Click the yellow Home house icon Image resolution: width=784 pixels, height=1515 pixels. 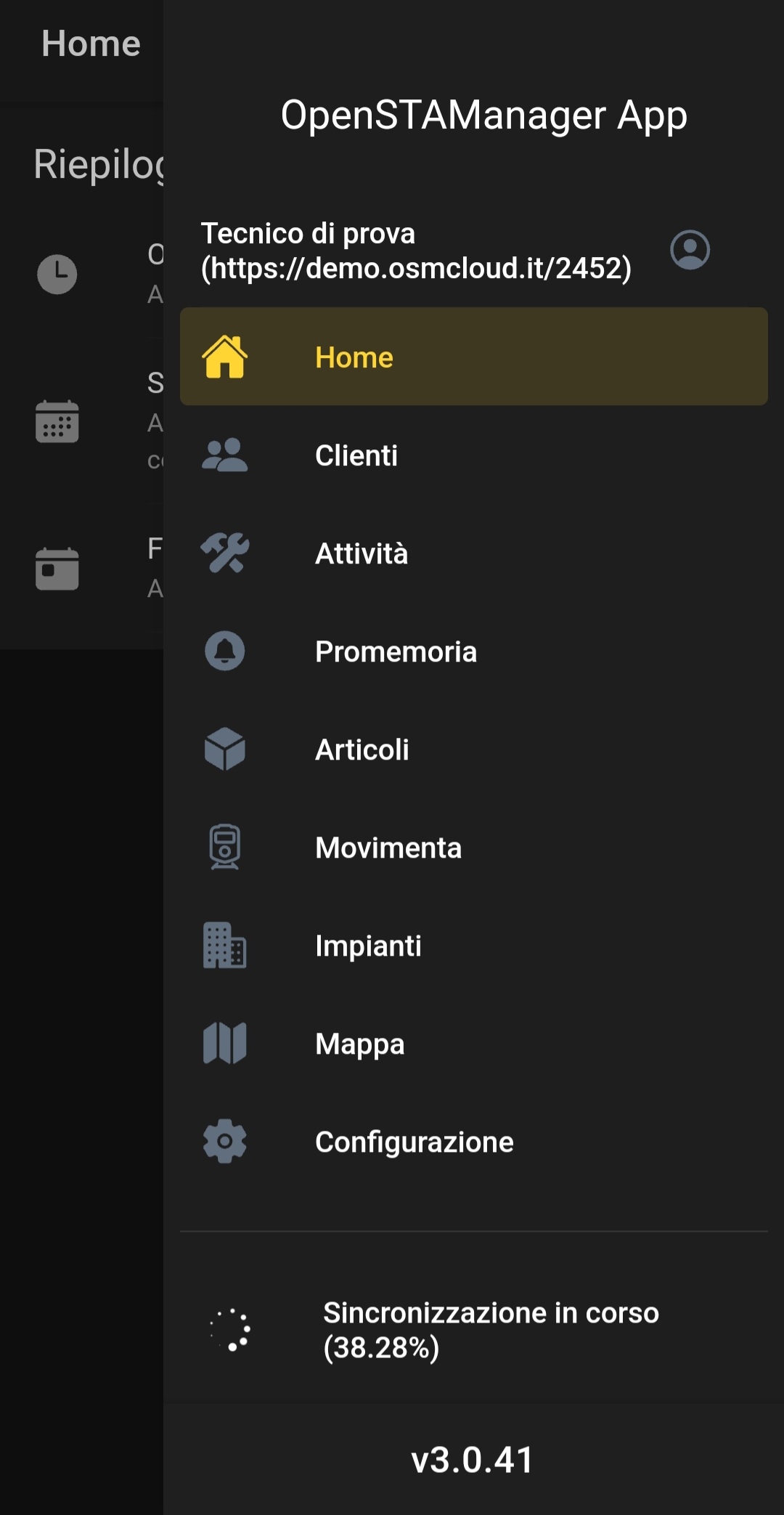pyautogui.click(x=224, y=357)
